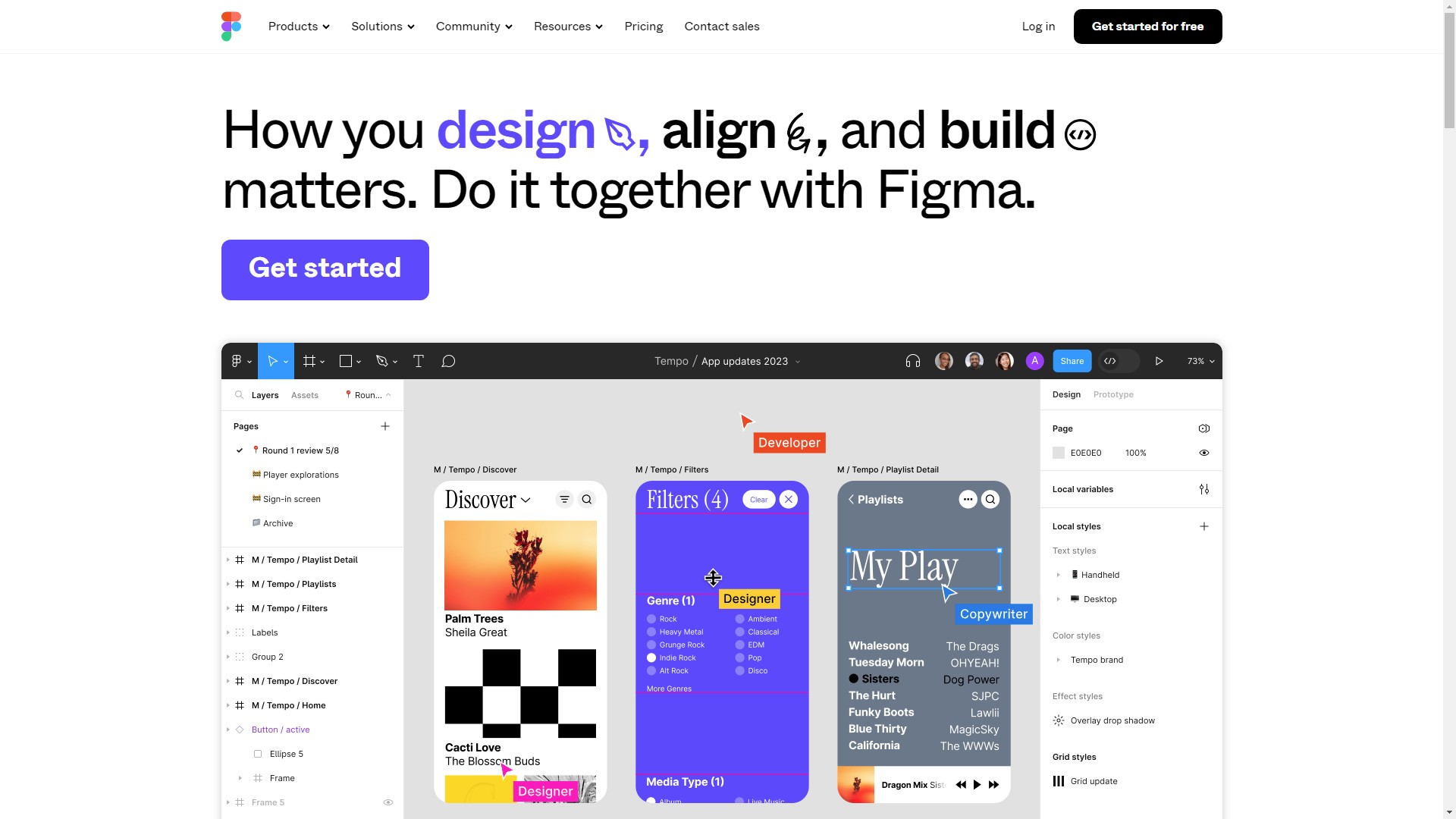
Task: Switch to Assets tab in left panel
Action: coord(305,394)
